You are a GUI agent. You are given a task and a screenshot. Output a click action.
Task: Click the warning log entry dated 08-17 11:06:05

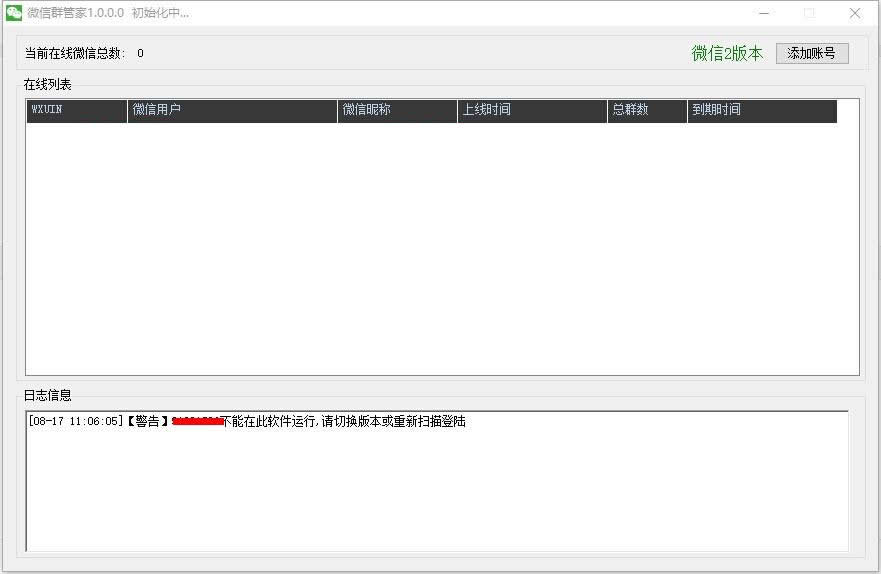[x=247, y=421]
